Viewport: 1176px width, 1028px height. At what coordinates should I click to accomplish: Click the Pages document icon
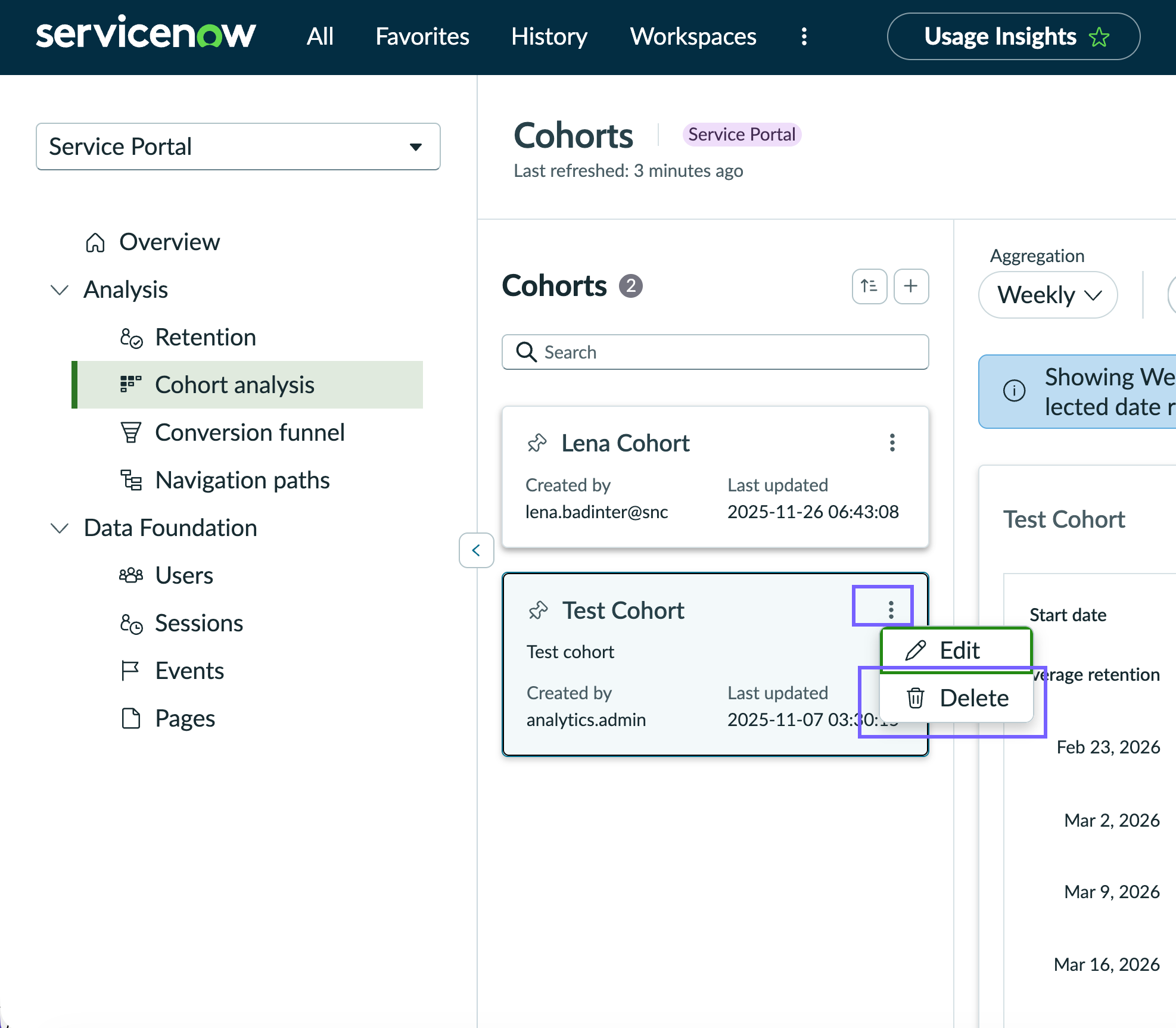pos(130,718)
